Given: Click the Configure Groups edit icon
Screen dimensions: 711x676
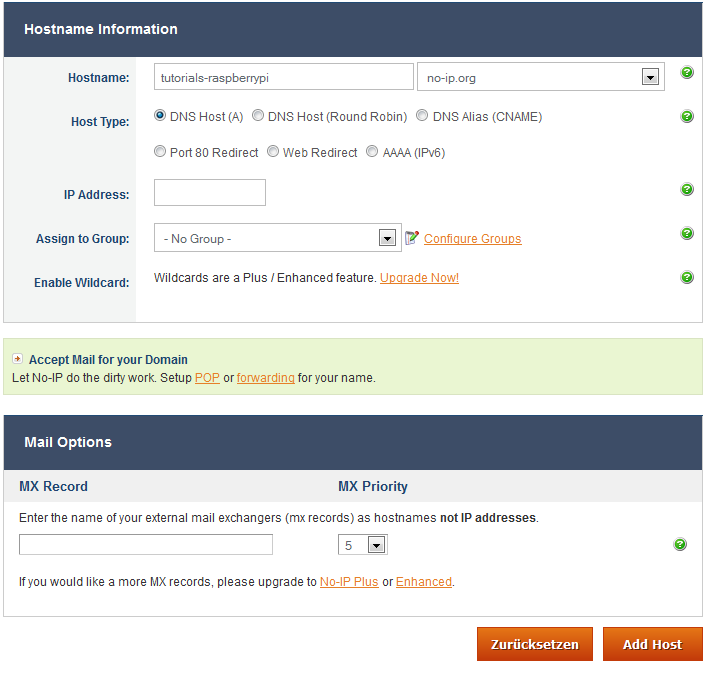Looking at the screenshot, I should (x=412, y=238).
